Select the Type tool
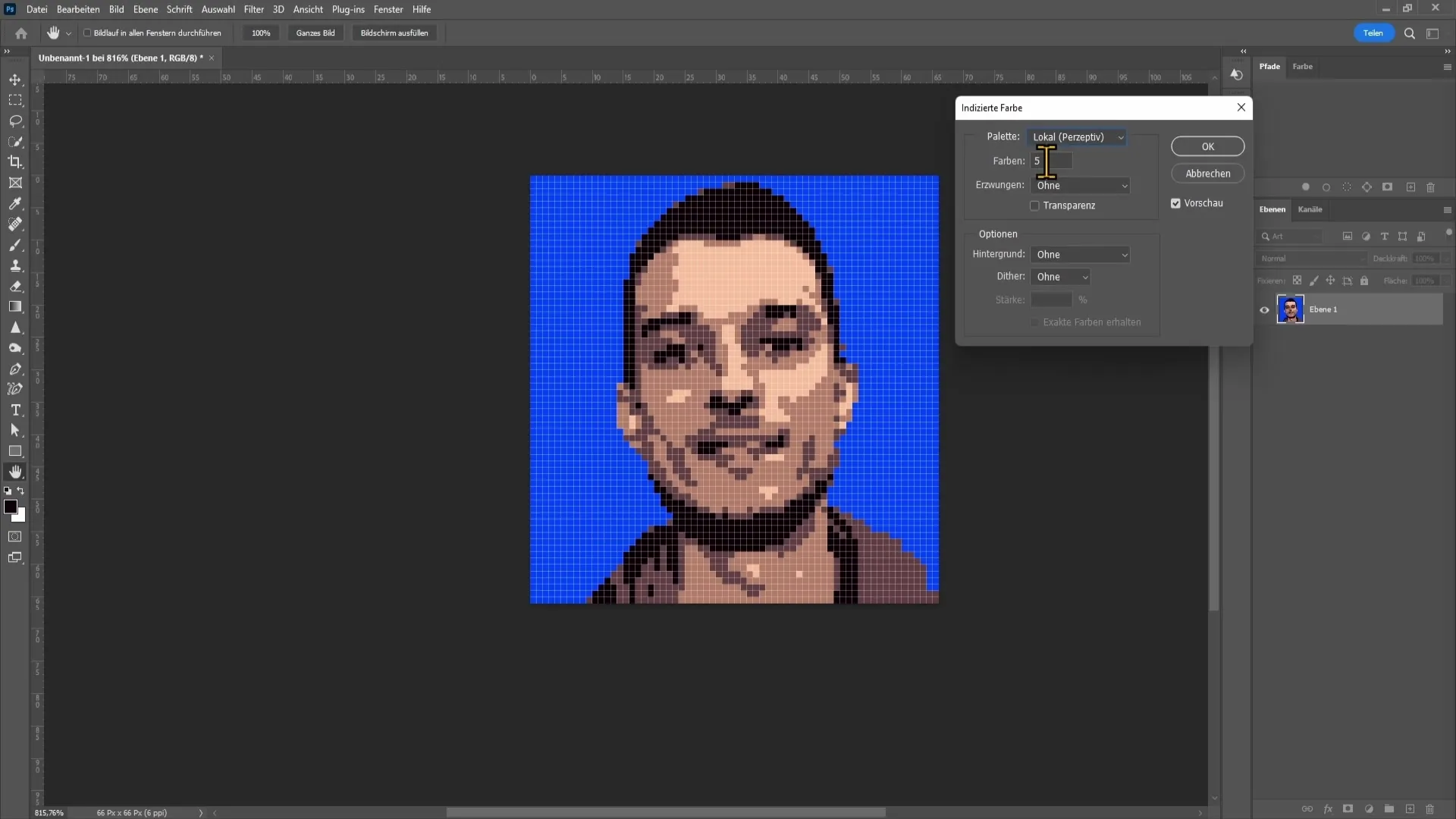 (x=15, y=410)
